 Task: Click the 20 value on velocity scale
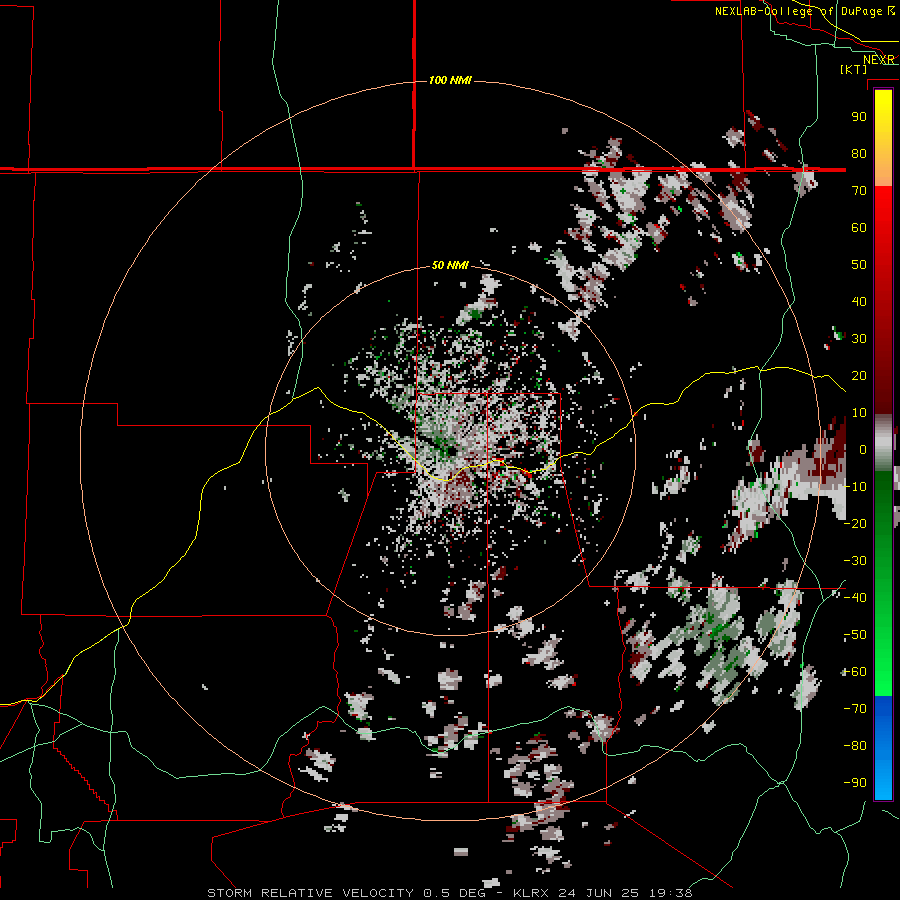click(x=859, y=375)
